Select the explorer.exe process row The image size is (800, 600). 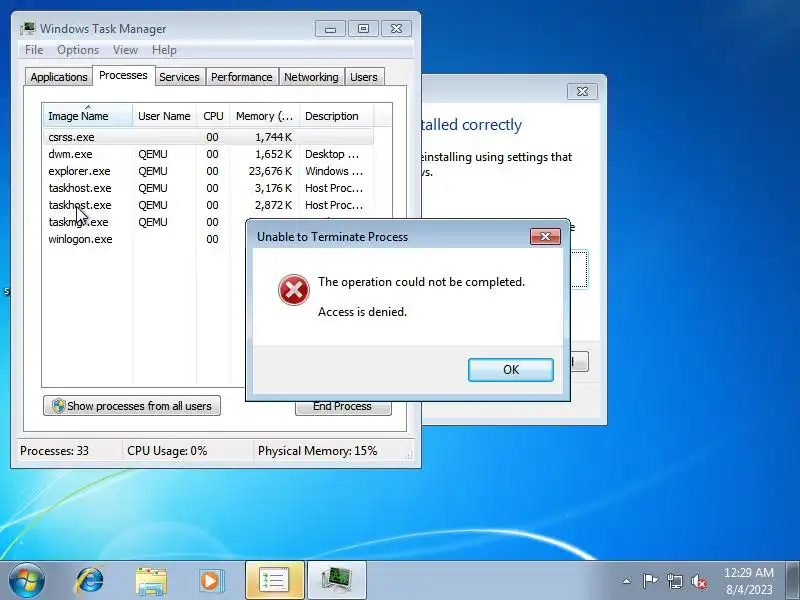(x=208, y=171)
